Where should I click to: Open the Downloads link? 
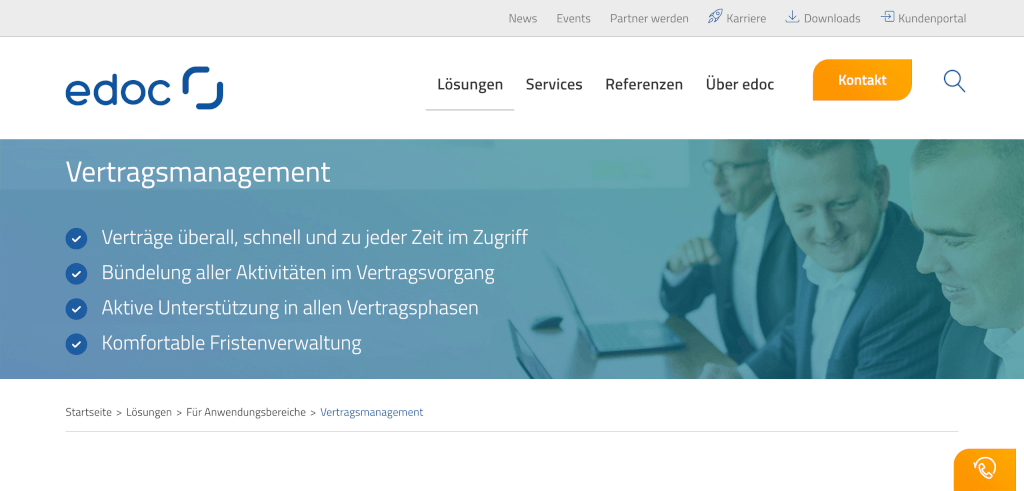(832, 18)
